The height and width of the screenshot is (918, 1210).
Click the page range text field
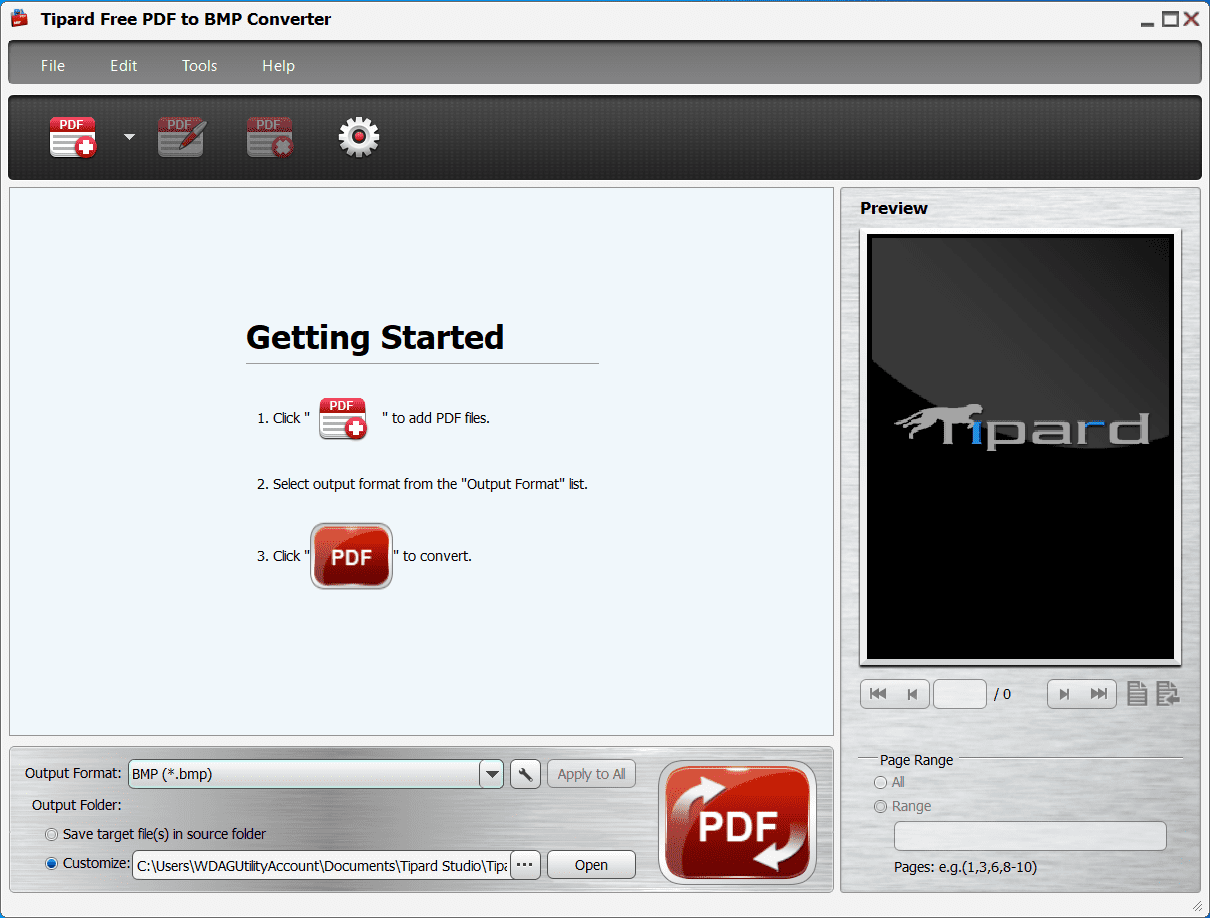click(1030, 836)
